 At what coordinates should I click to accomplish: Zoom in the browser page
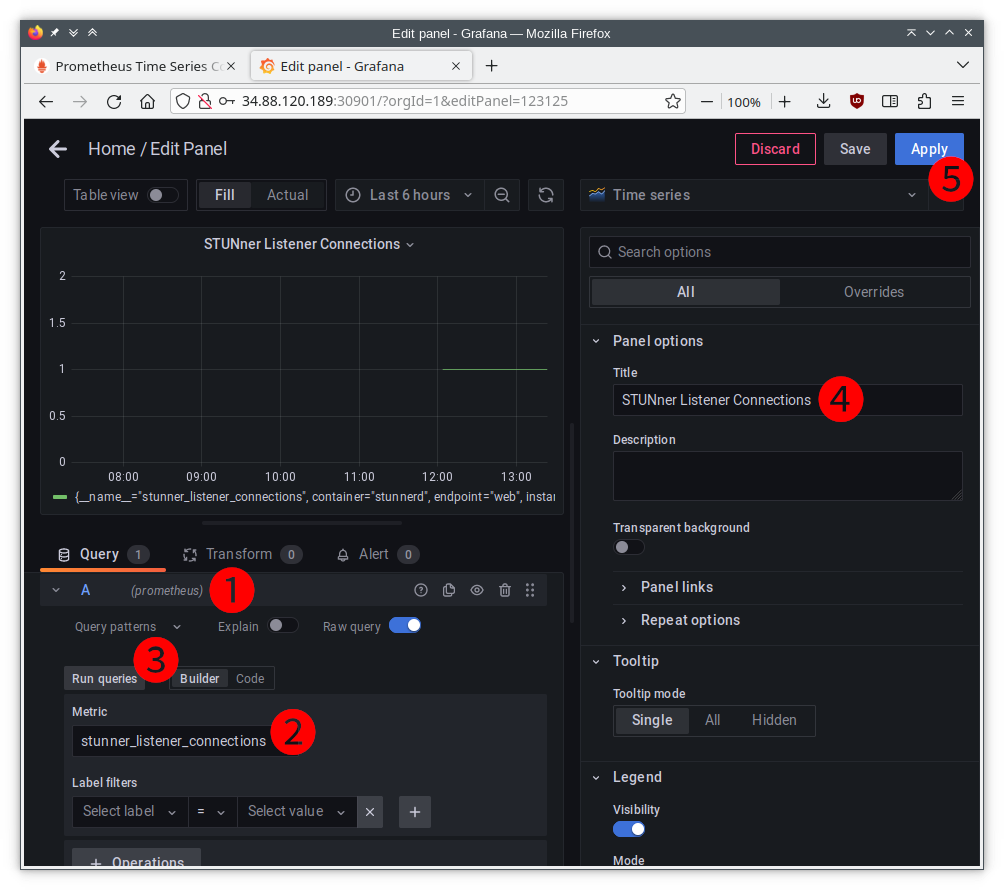point(785,102)
